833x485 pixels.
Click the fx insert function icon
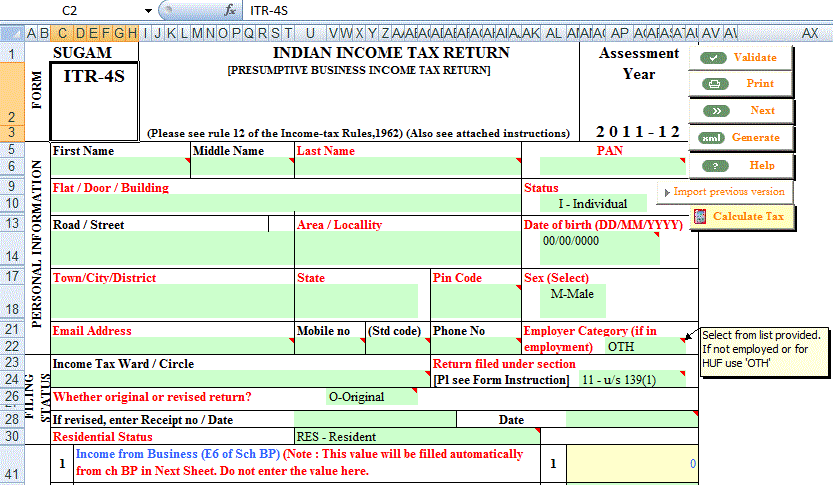(x=230, y=10)
